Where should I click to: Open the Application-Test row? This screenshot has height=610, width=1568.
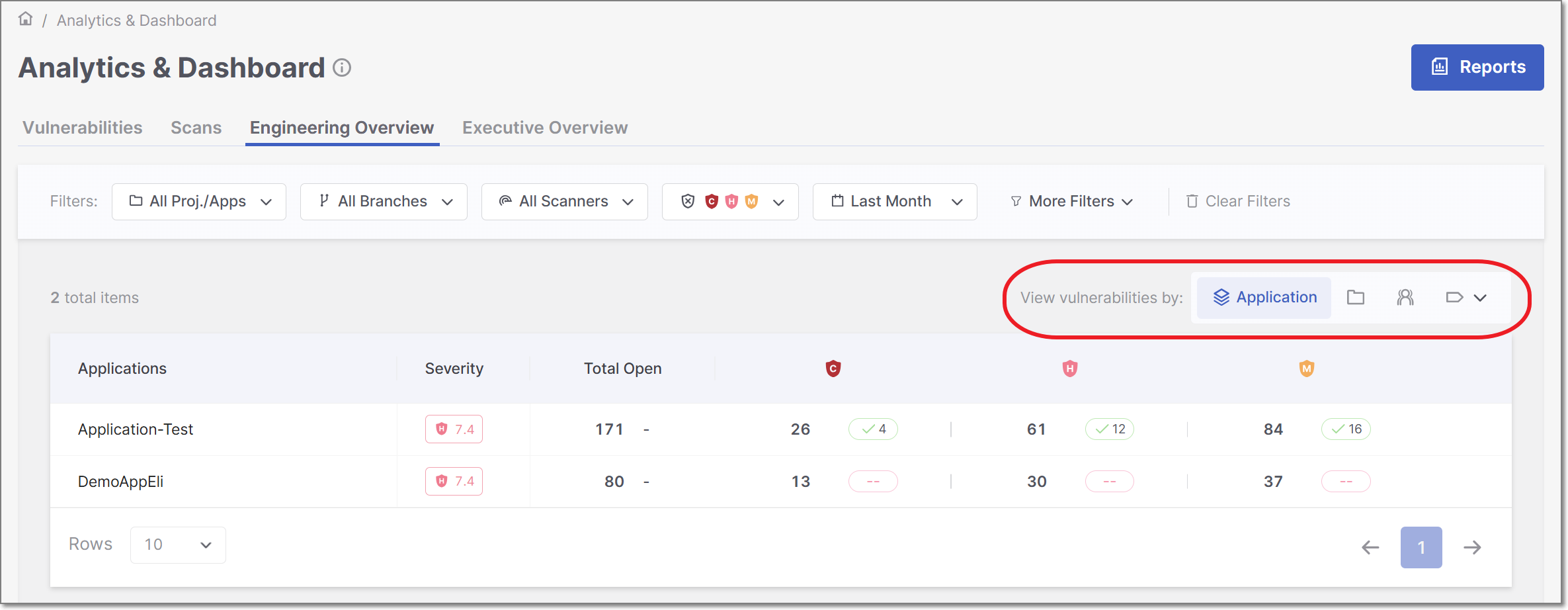point(136,429)
